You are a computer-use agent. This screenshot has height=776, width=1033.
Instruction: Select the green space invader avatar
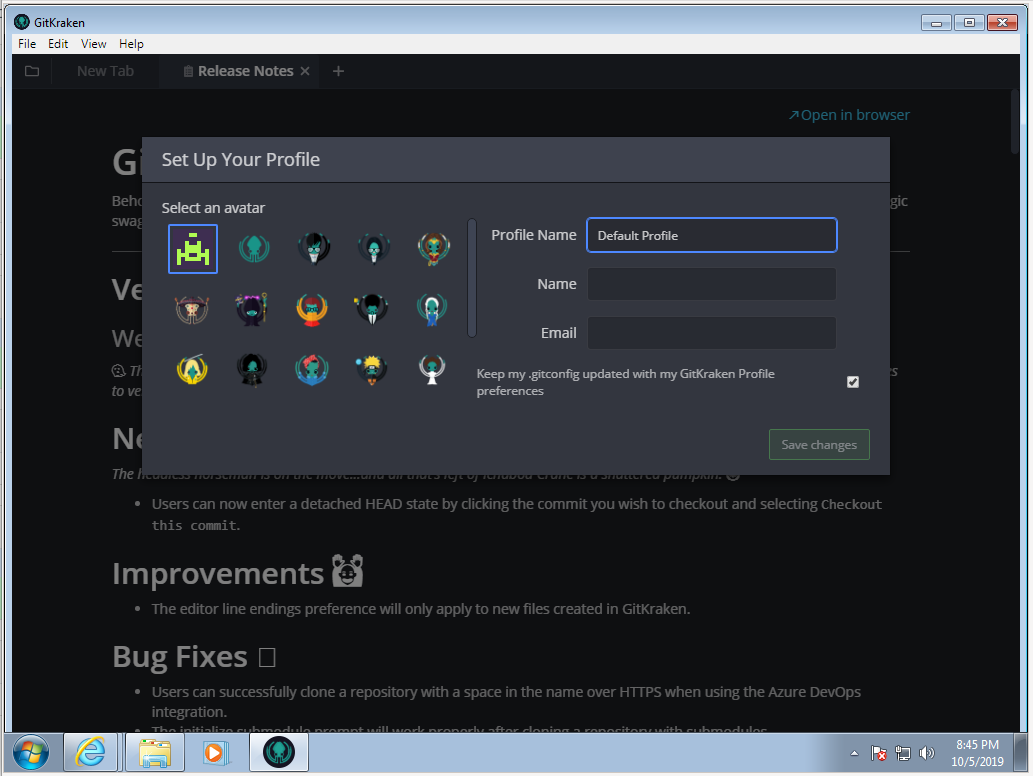coord(193,249)
